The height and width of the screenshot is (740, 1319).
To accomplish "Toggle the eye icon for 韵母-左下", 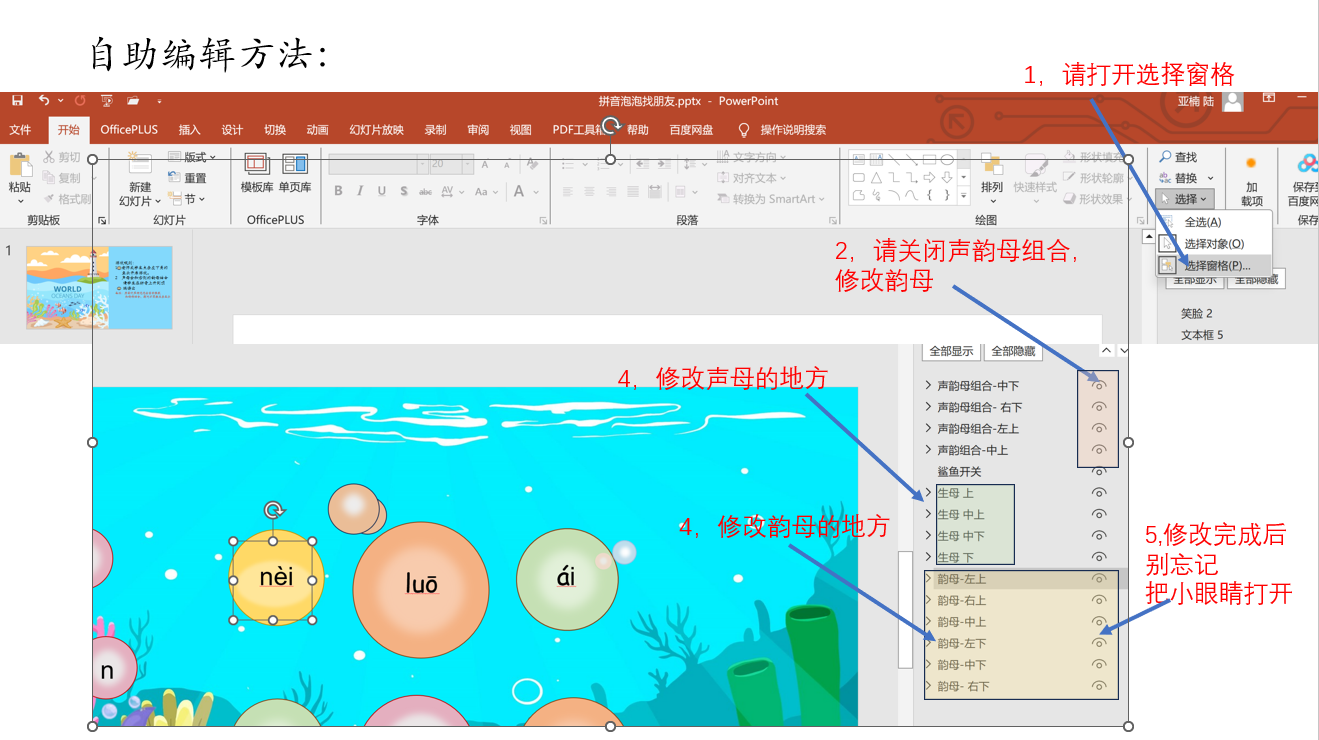I will point(1098,643).
